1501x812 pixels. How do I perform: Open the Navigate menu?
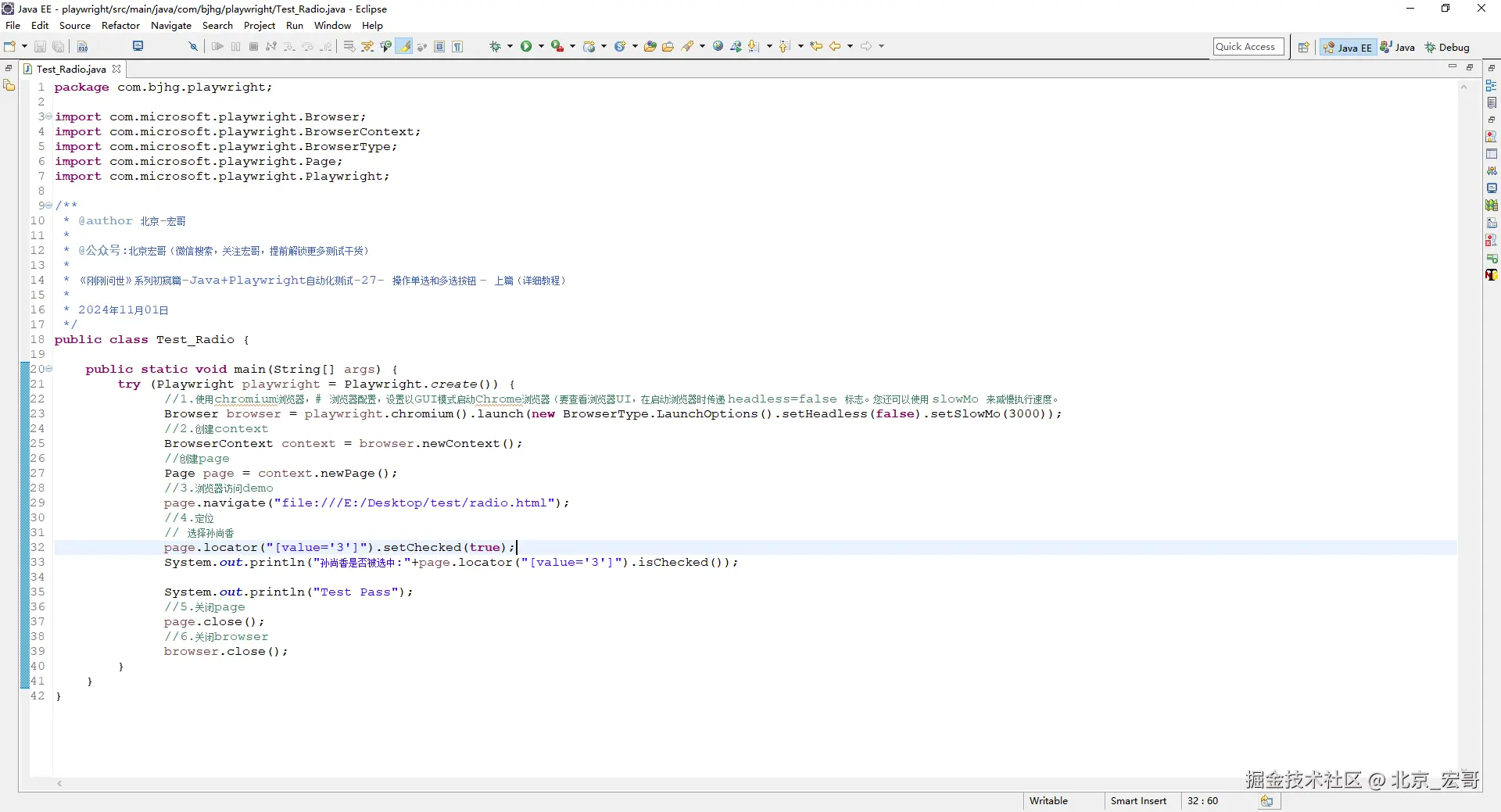[x=171, y=25]
